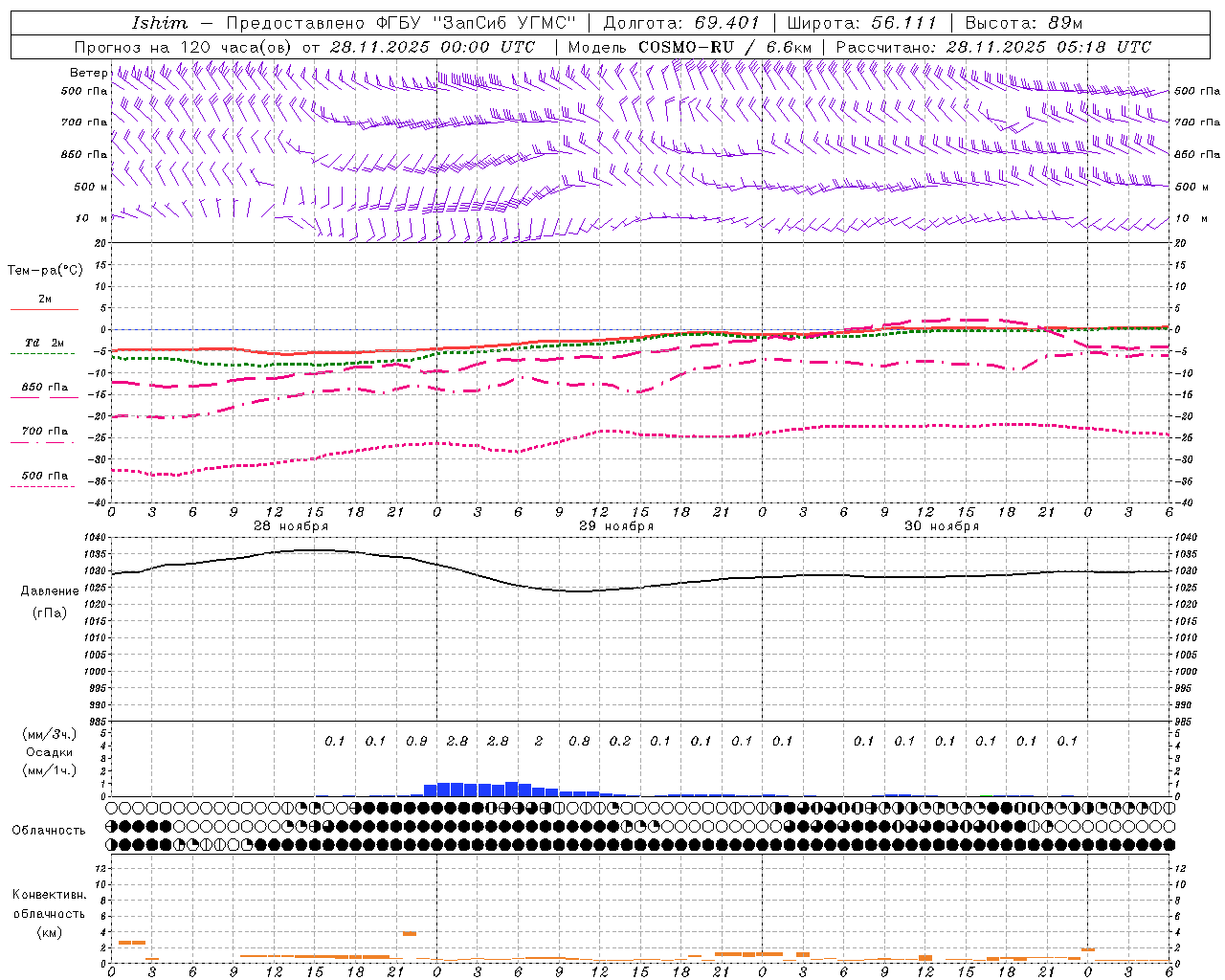Click the "Td 2м" dew point legend entry
This screenshot has height=980, width=1225.
pos(44,343)
